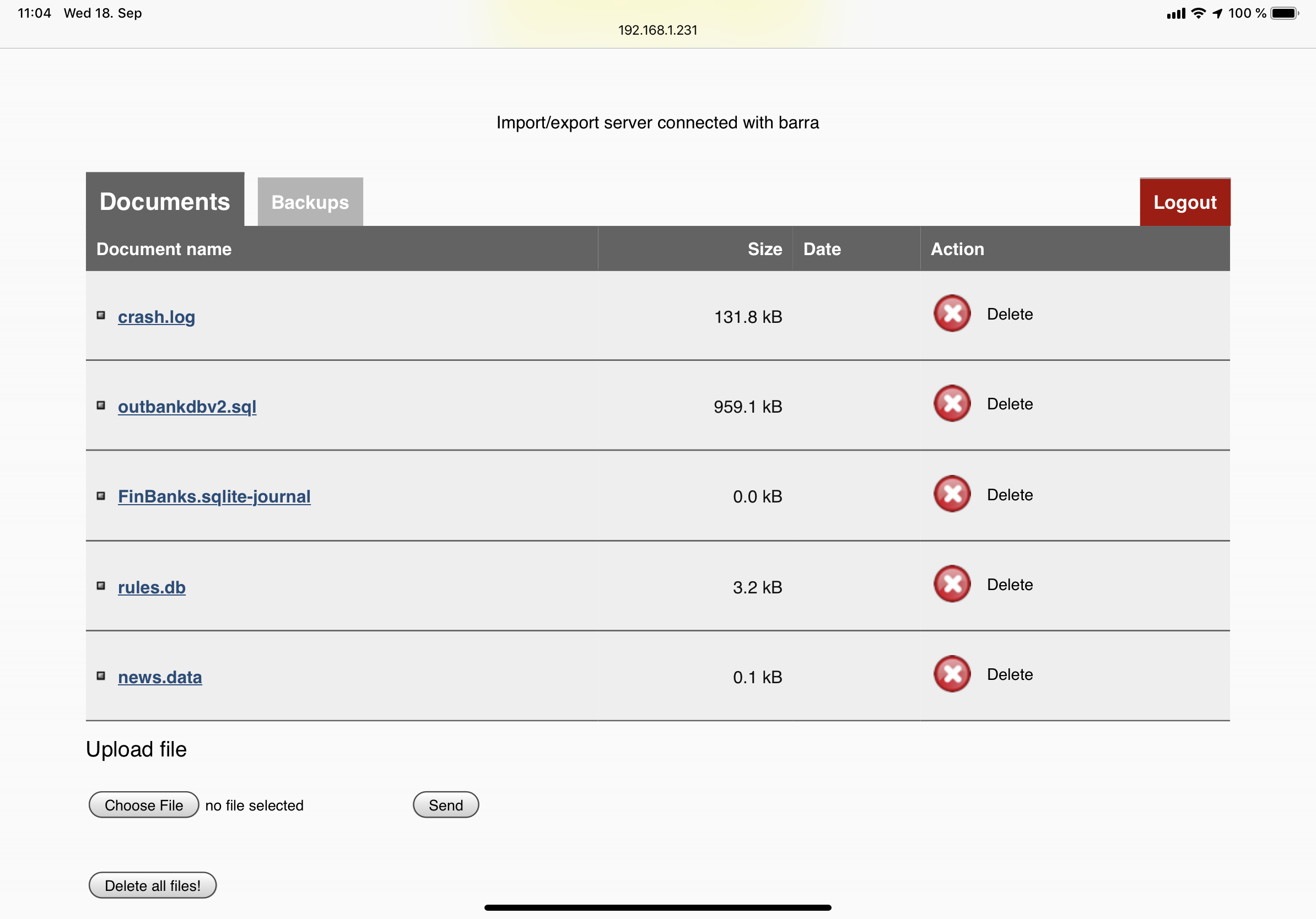
Task: Open FinBanks.sqlite-journal link
Action: click(x=214, y=496)
